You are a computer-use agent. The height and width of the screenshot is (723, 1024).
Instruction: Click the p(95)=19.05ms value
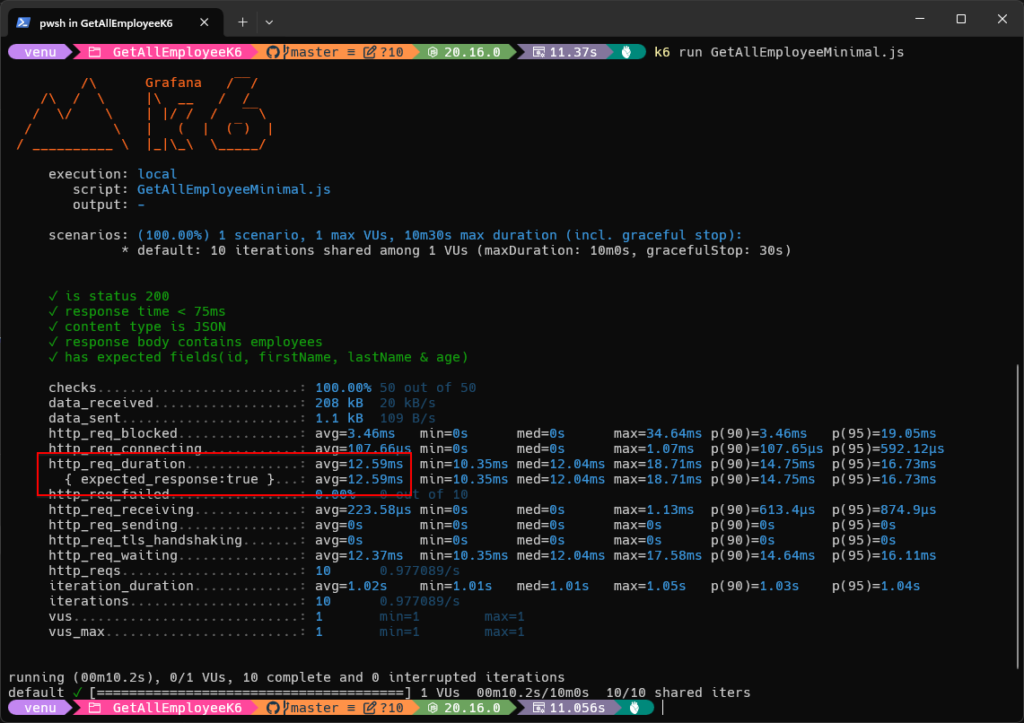[884, 434]
